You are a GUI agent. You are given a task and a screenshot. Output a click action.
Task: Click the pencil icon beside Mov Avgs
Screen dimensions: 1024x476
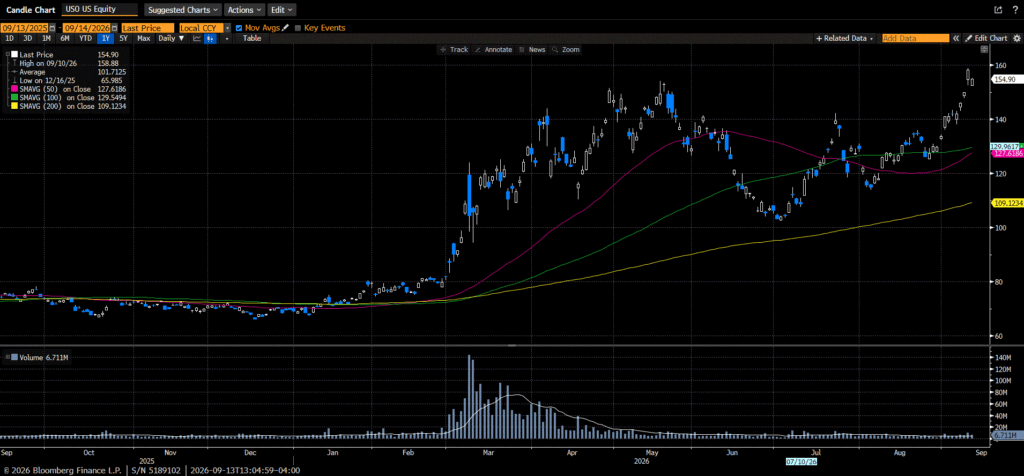[x=283, y=28]
